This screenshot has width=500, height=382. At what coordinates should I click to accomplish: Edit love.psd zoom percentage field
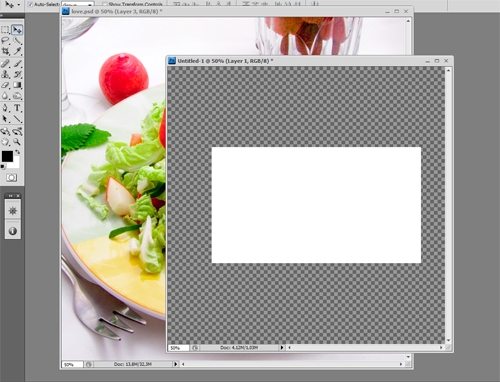coord(72,364)
